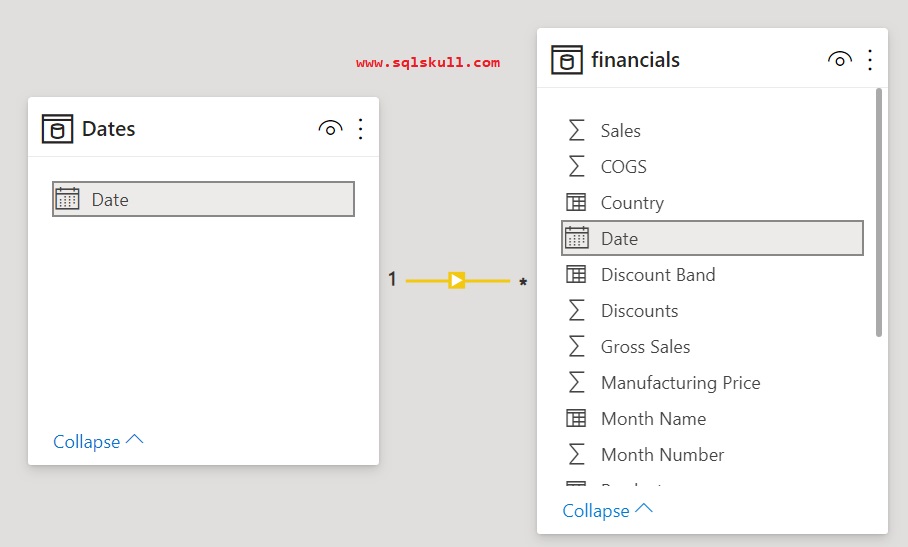Screen dimensions: 908x547
Task: Click the table icon beside Discount Band
Action: (x=576, y=275)
